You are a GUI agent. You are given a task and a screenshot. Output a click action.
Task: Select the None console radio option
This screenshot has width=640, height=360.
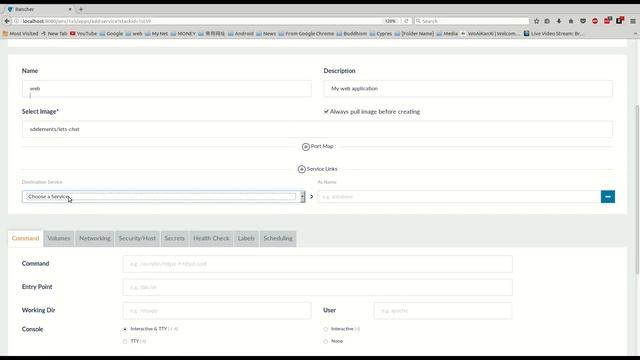325,341
